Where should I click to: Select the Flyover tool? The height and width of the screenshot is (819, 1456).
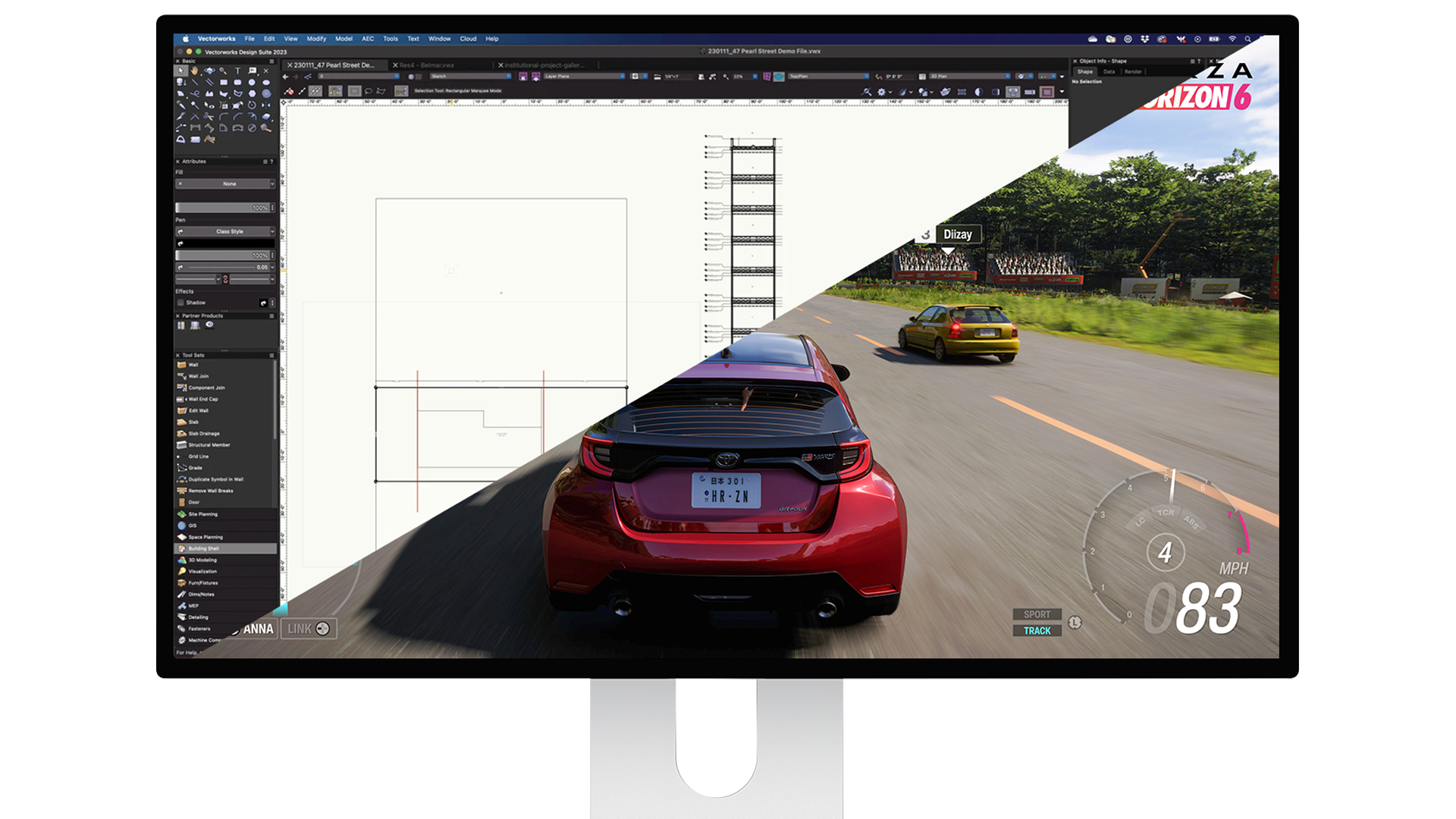click(x=209, y=71)
